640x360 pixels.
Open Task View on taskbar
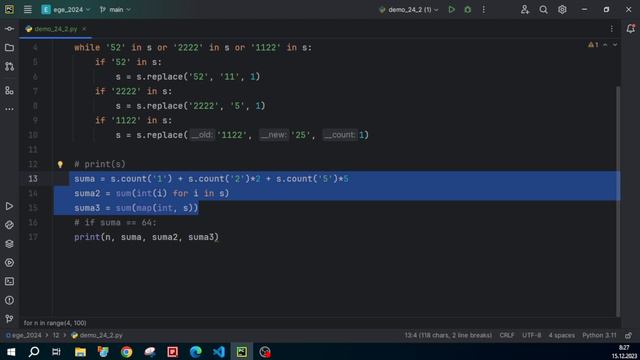[57, 351]
